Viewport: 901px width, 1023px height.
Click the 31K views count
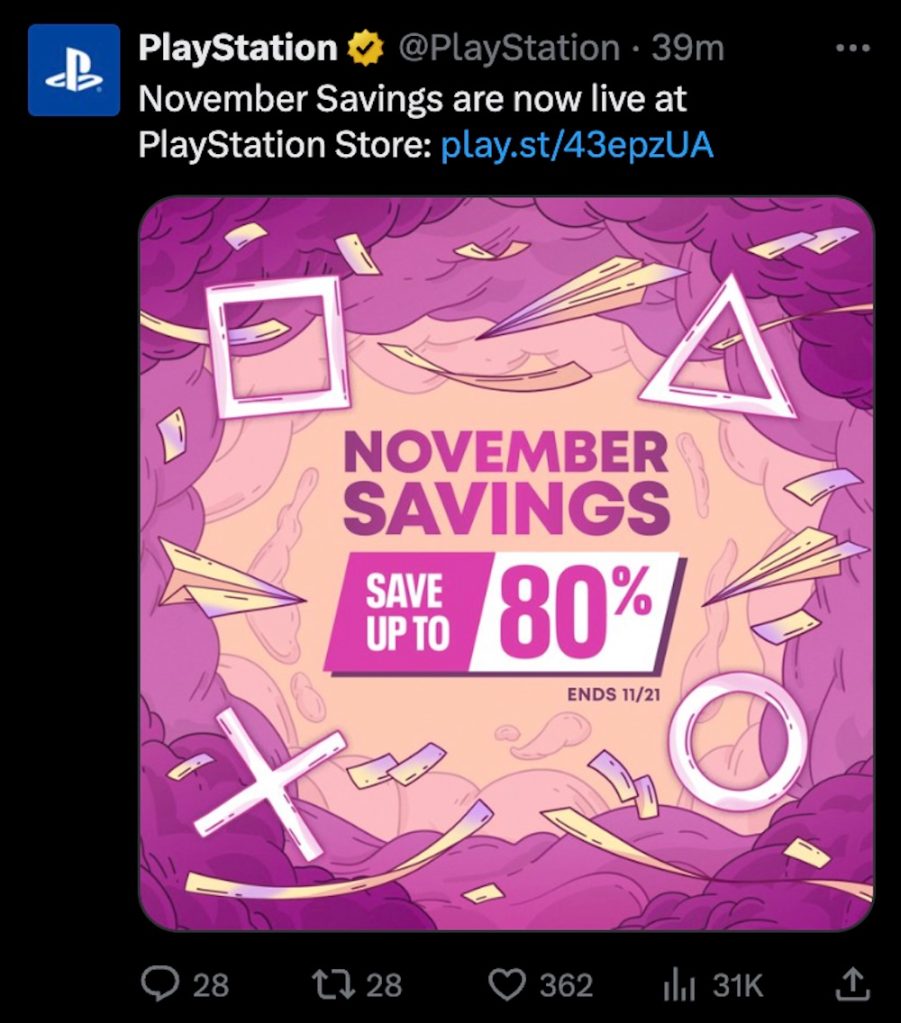coord(737,985)
